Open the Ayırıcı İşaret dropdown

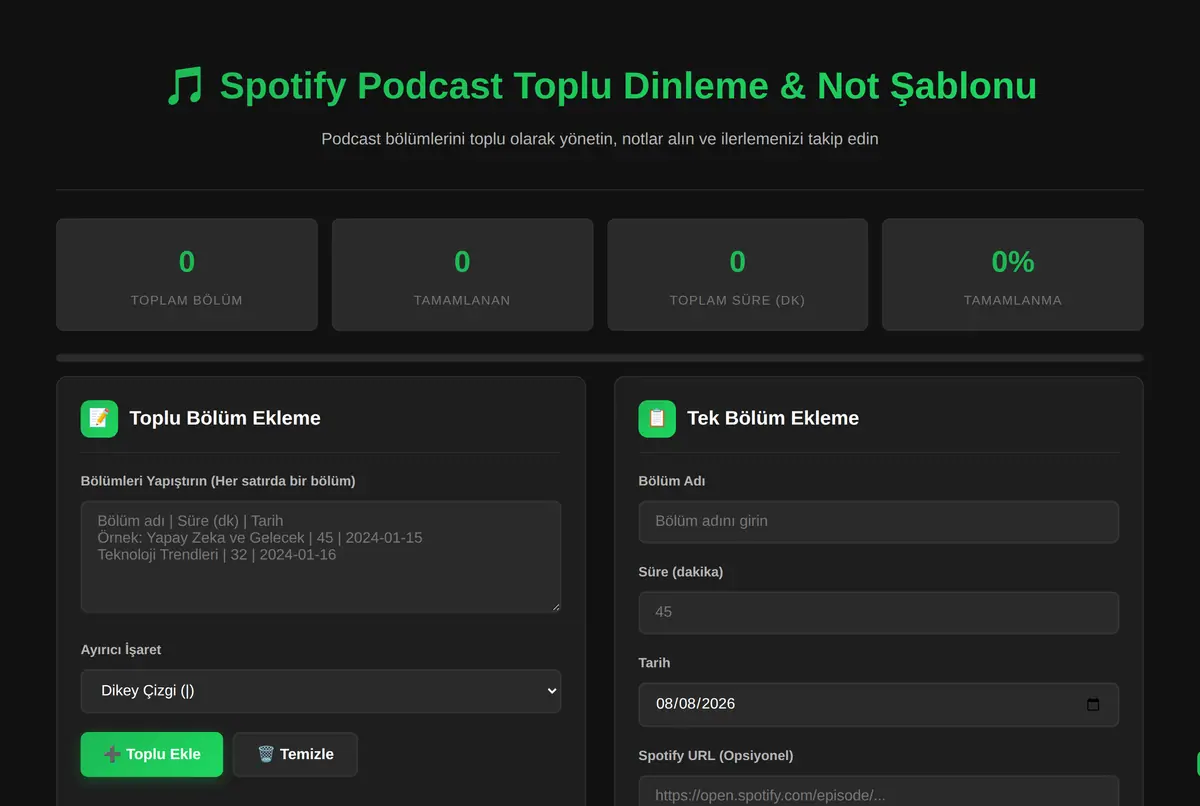321,691
